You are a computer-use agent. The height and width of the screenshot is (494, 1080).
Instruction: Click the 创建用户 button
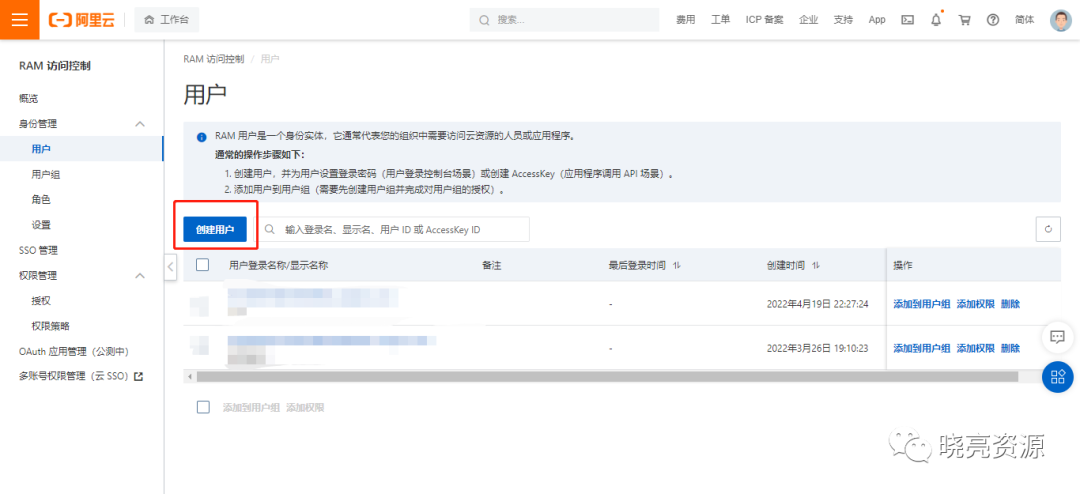tap(215, 230)
